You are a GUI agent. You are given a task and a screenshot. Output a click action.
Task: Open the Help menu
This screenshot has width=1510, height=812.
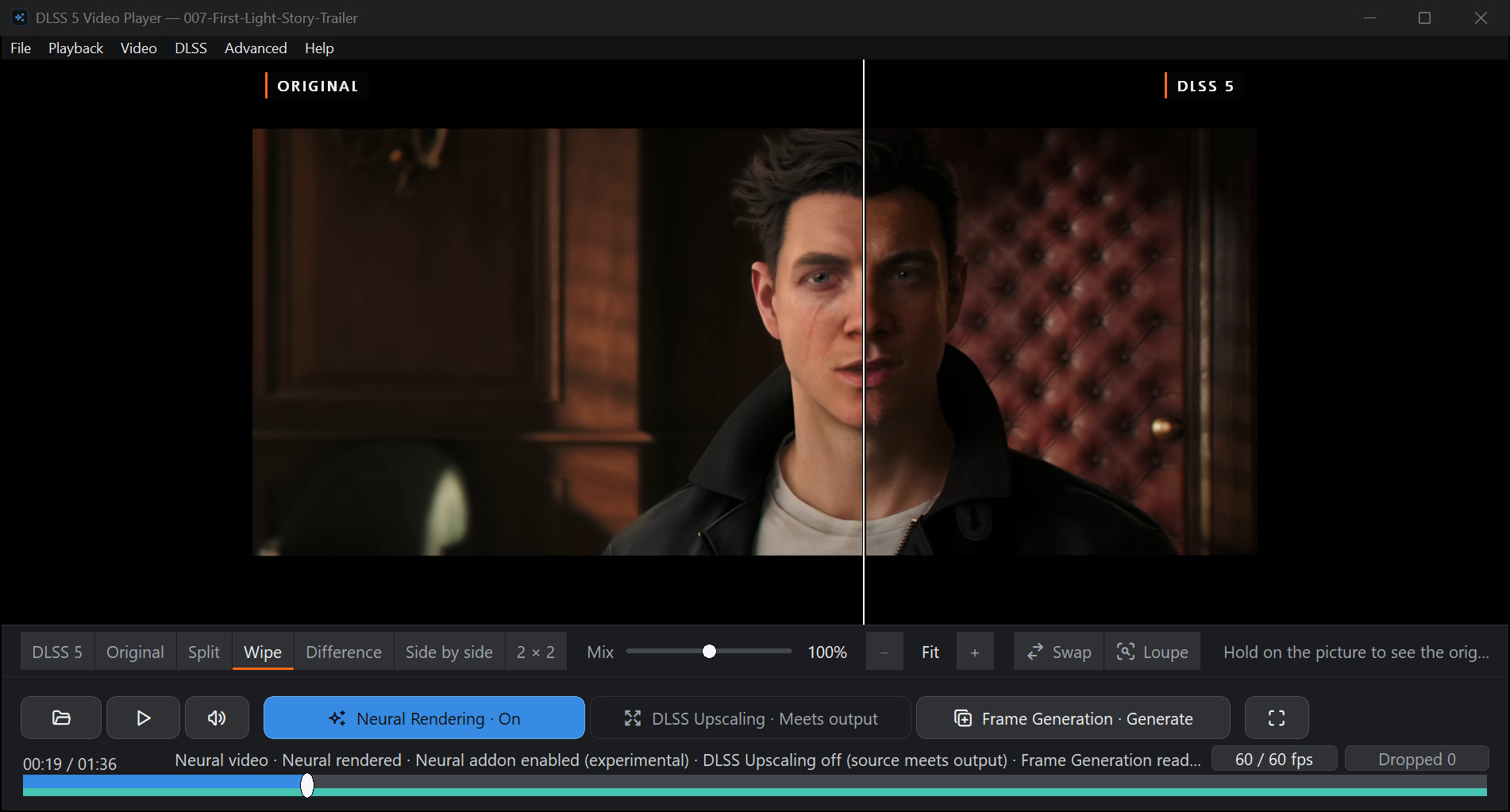[x=319, y=48]
